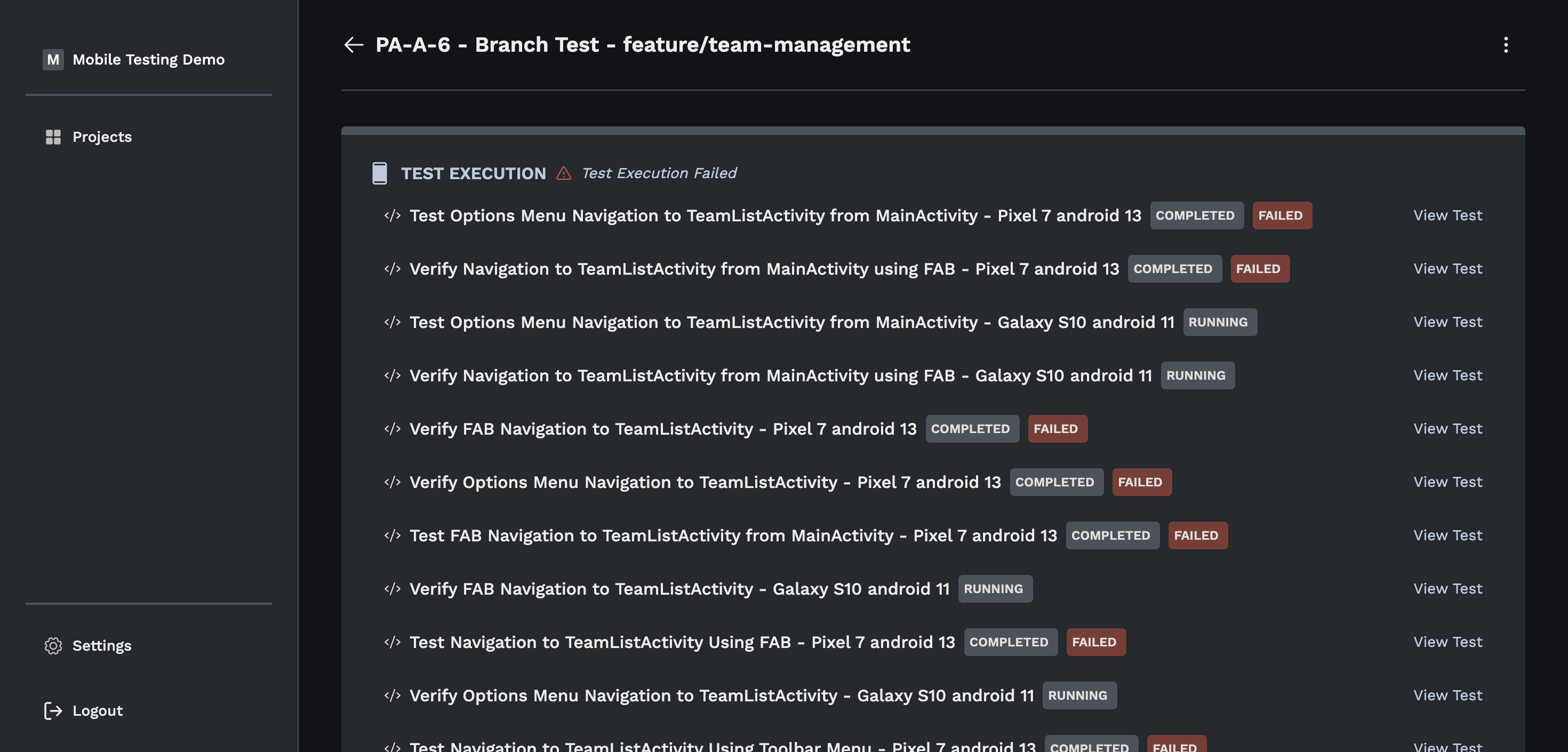View Test for Verify Options Menu Galaxy S10

click(x=1447, y=695)
